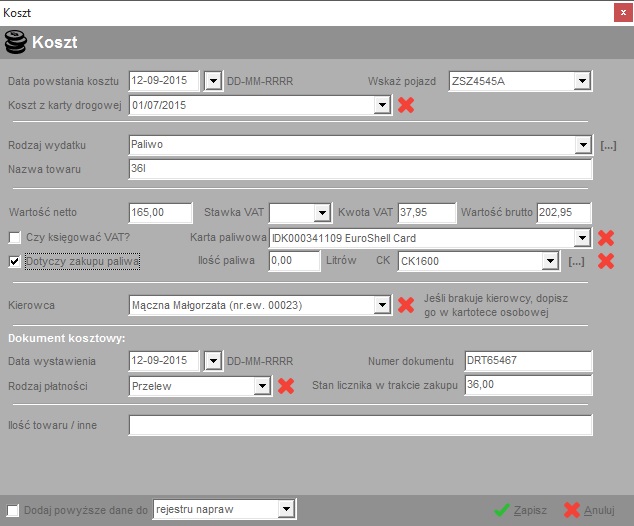Focus the Wartość netto input field

[160, 212]
